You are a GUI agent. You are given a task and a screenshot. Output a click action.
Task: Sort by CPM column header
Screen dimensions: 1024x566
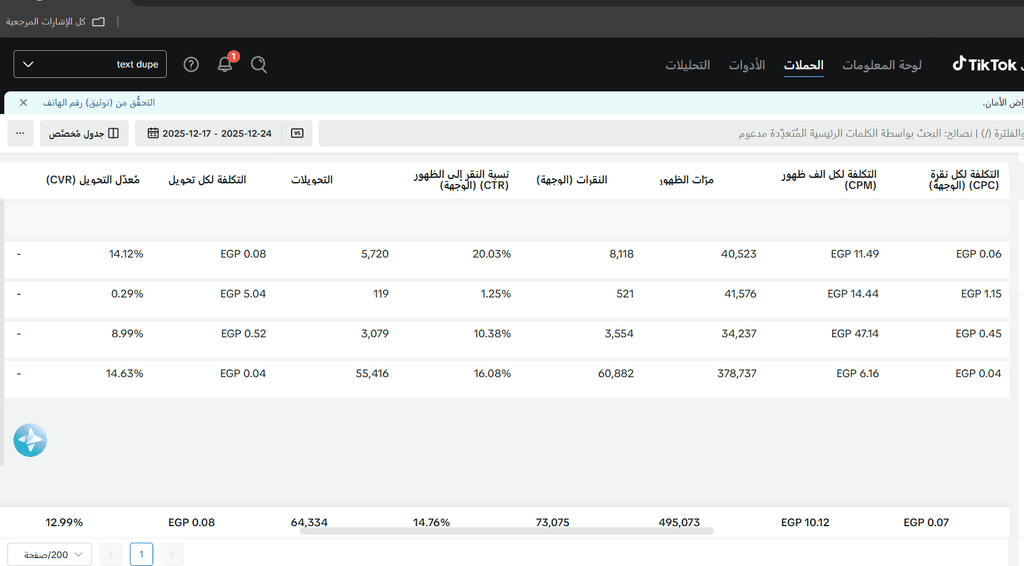coord(829,180)
